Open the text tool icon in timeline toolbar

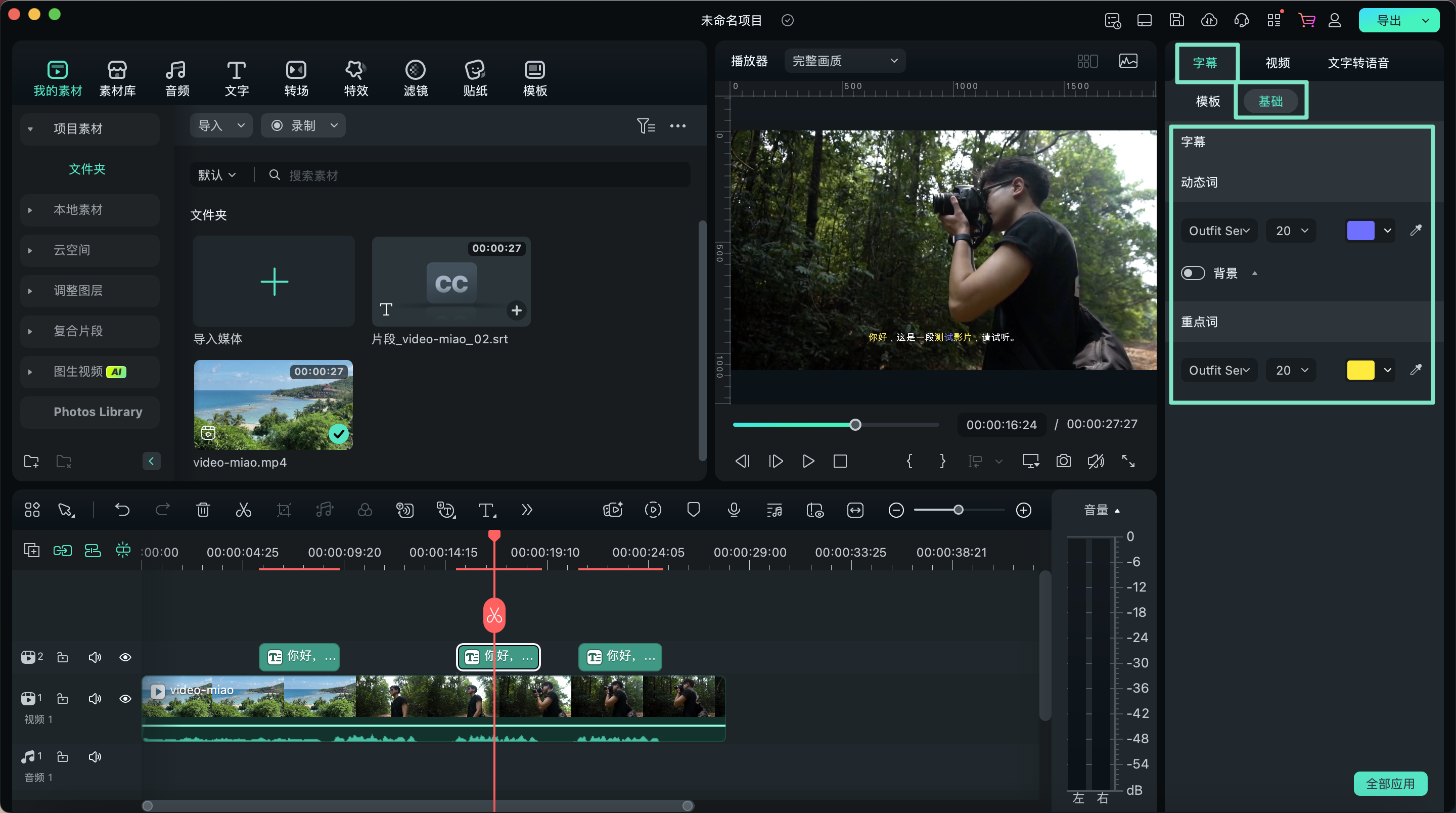click(487, 510)
